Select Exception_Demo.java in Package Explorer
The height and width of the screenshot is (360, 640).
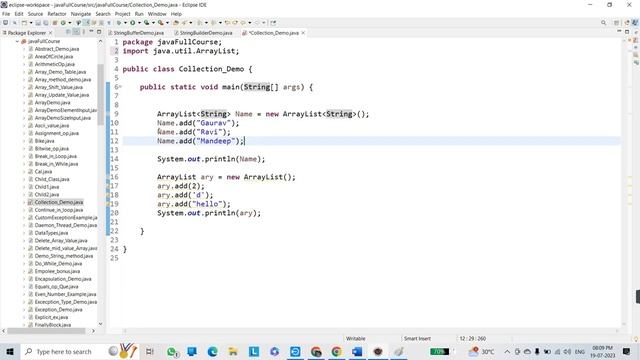pyautogui.click(x=58, y=310)
